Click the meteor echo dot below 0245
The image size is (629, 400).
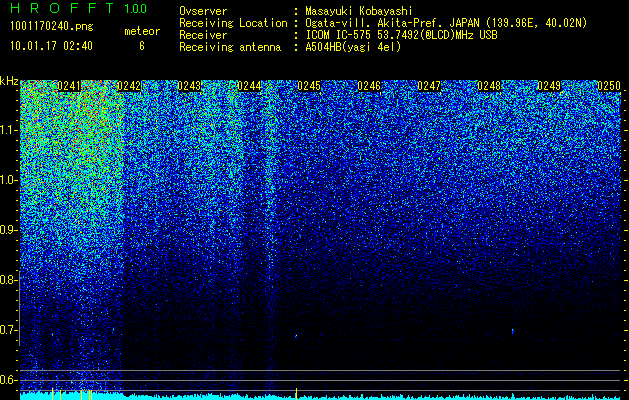[296, 336]
